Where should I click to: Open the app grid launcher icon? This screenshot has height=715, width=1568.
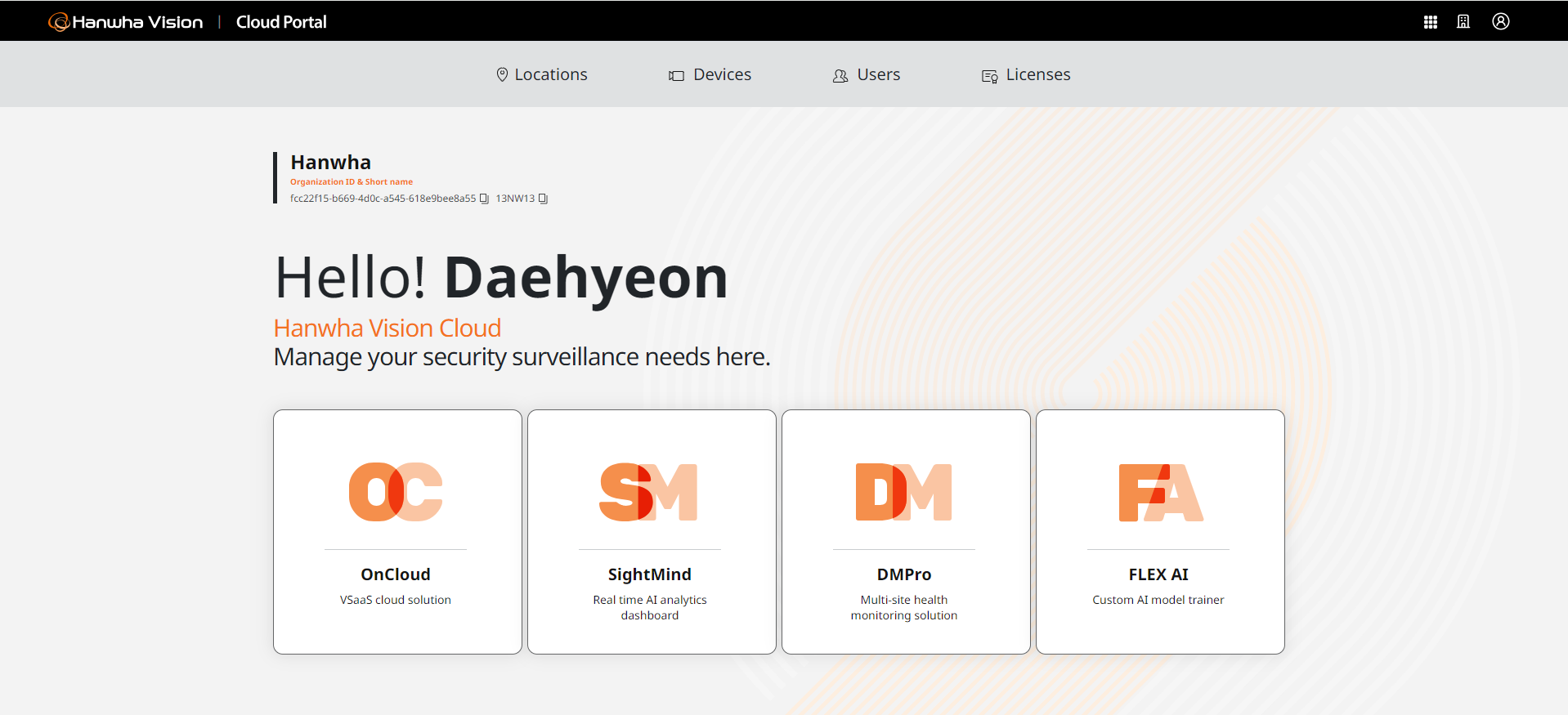(1430, 22)
